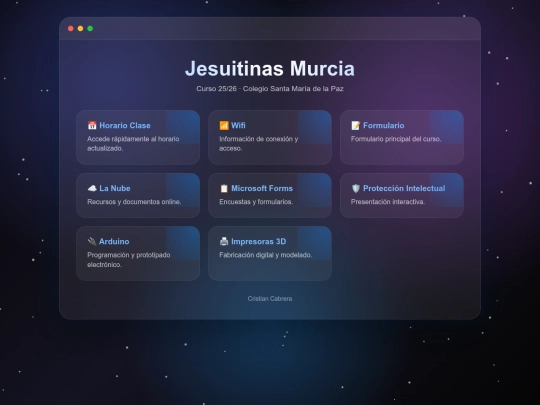Click 'Programación y prototipado electrónico.' text

tap(129, 260)
